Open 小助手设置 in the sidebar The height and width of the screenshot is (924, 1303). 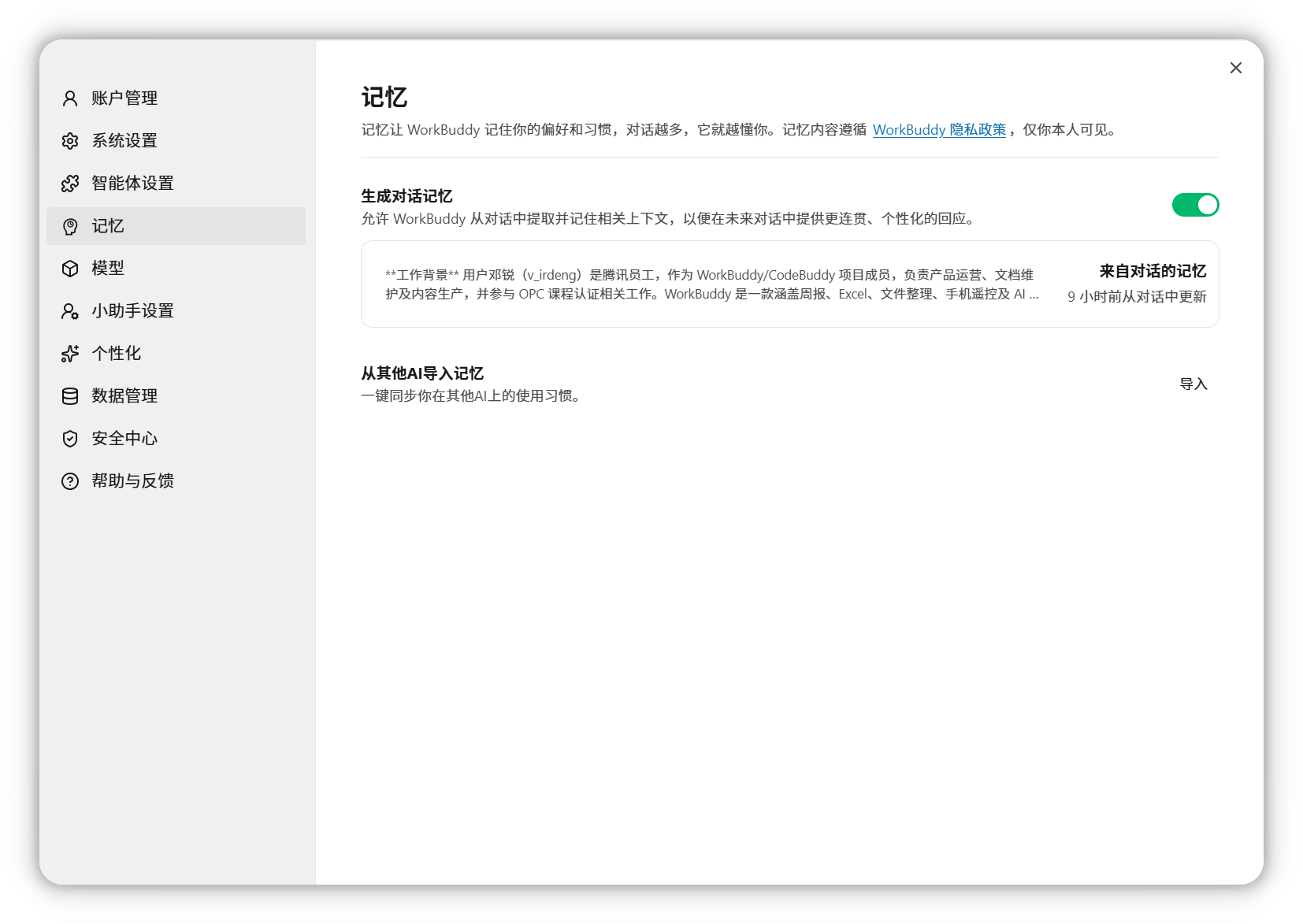176,311
